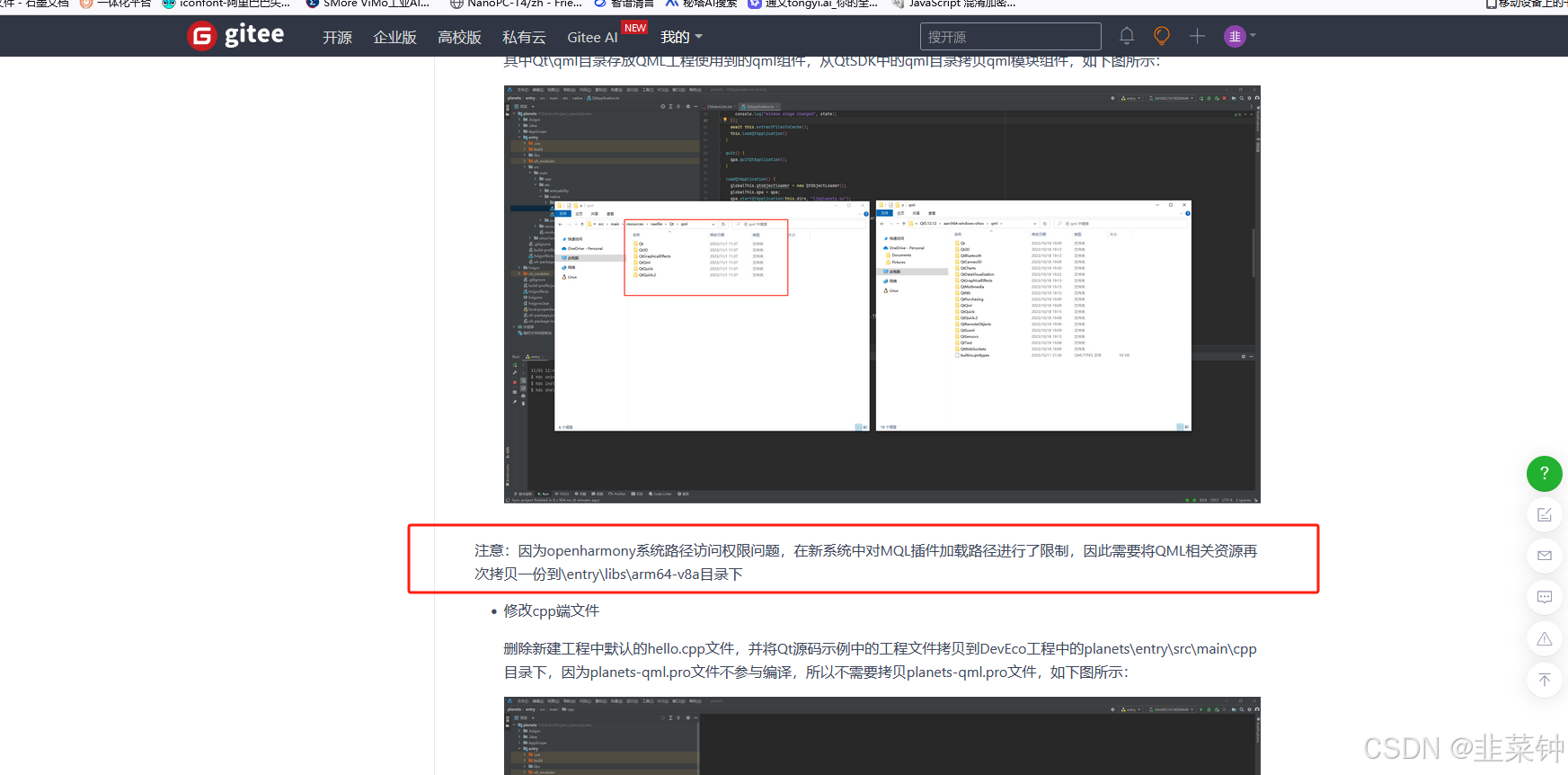Open the 开源 menu item
This screenshot has height=775, width=1568.
[338, 37]
